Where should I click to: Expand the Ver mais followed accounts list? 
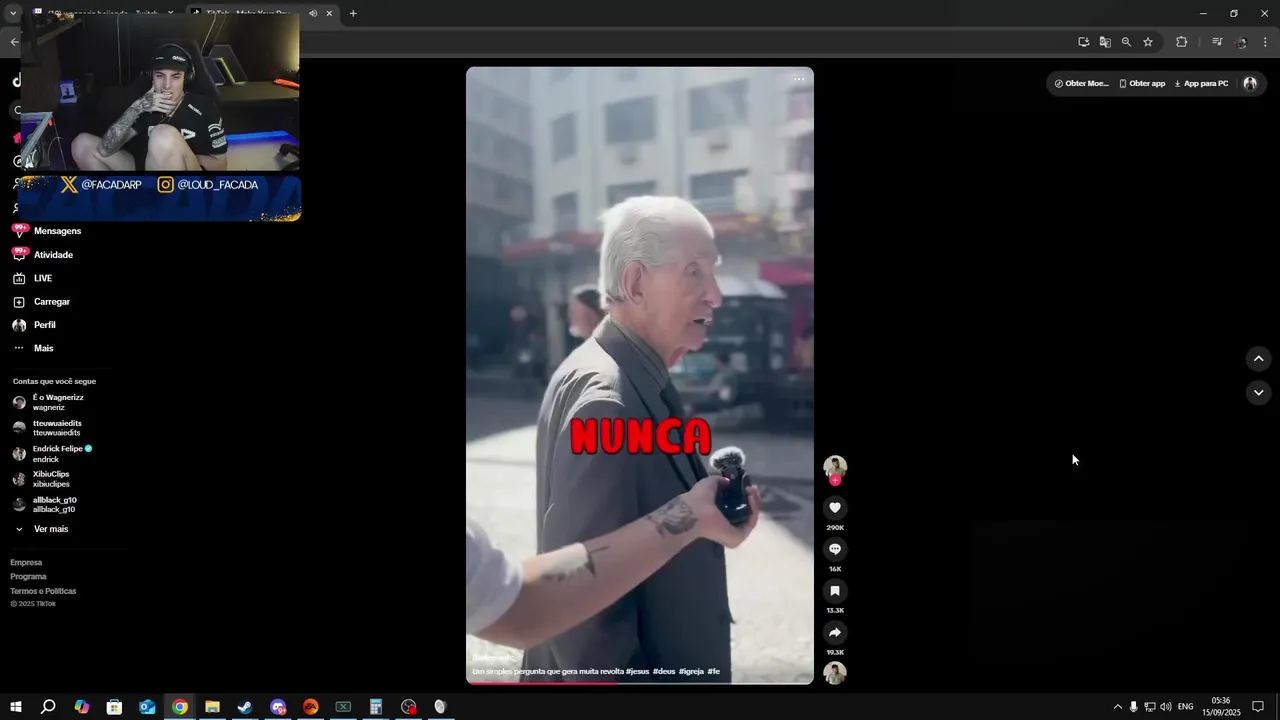click(x=41, y=529)
